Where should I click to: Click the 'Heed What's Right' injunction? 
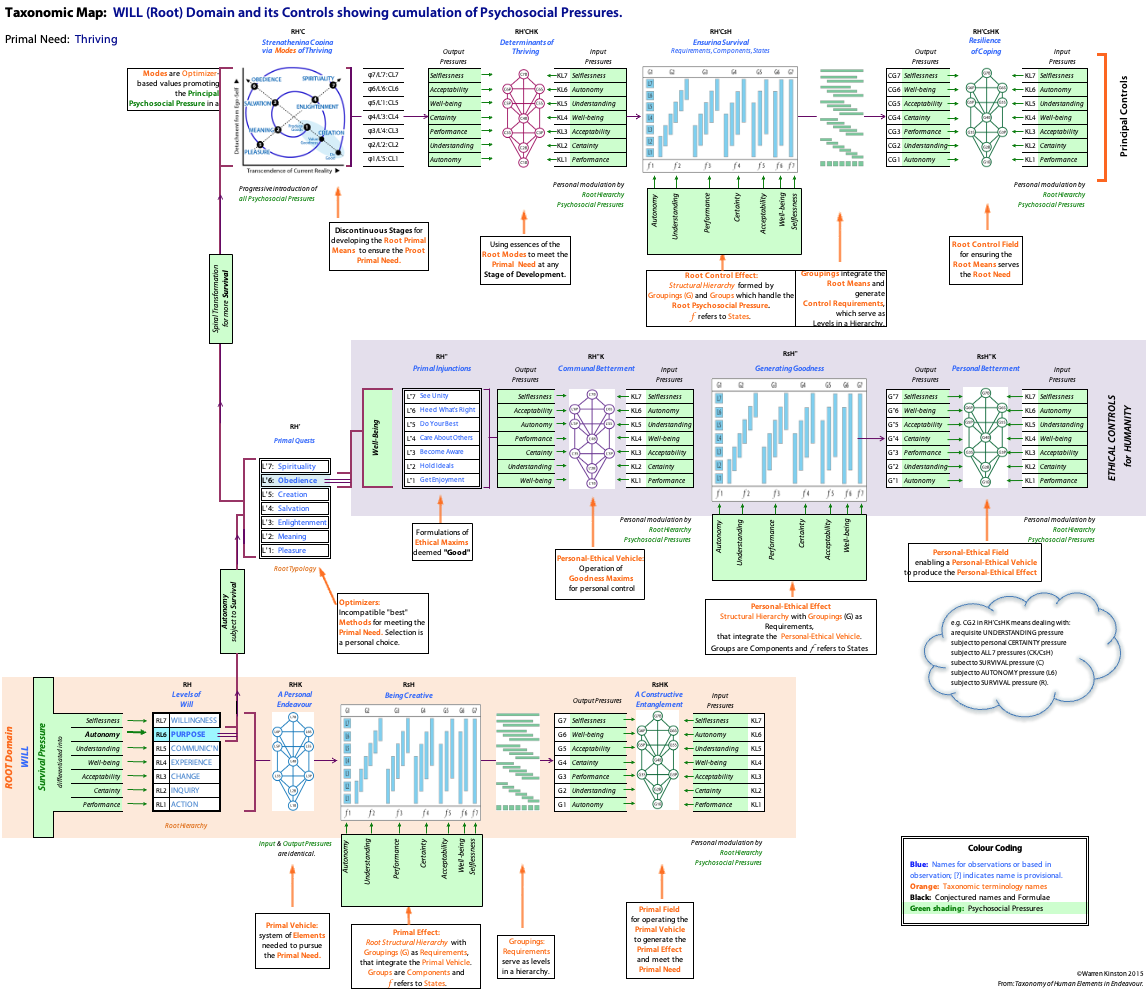442,410
